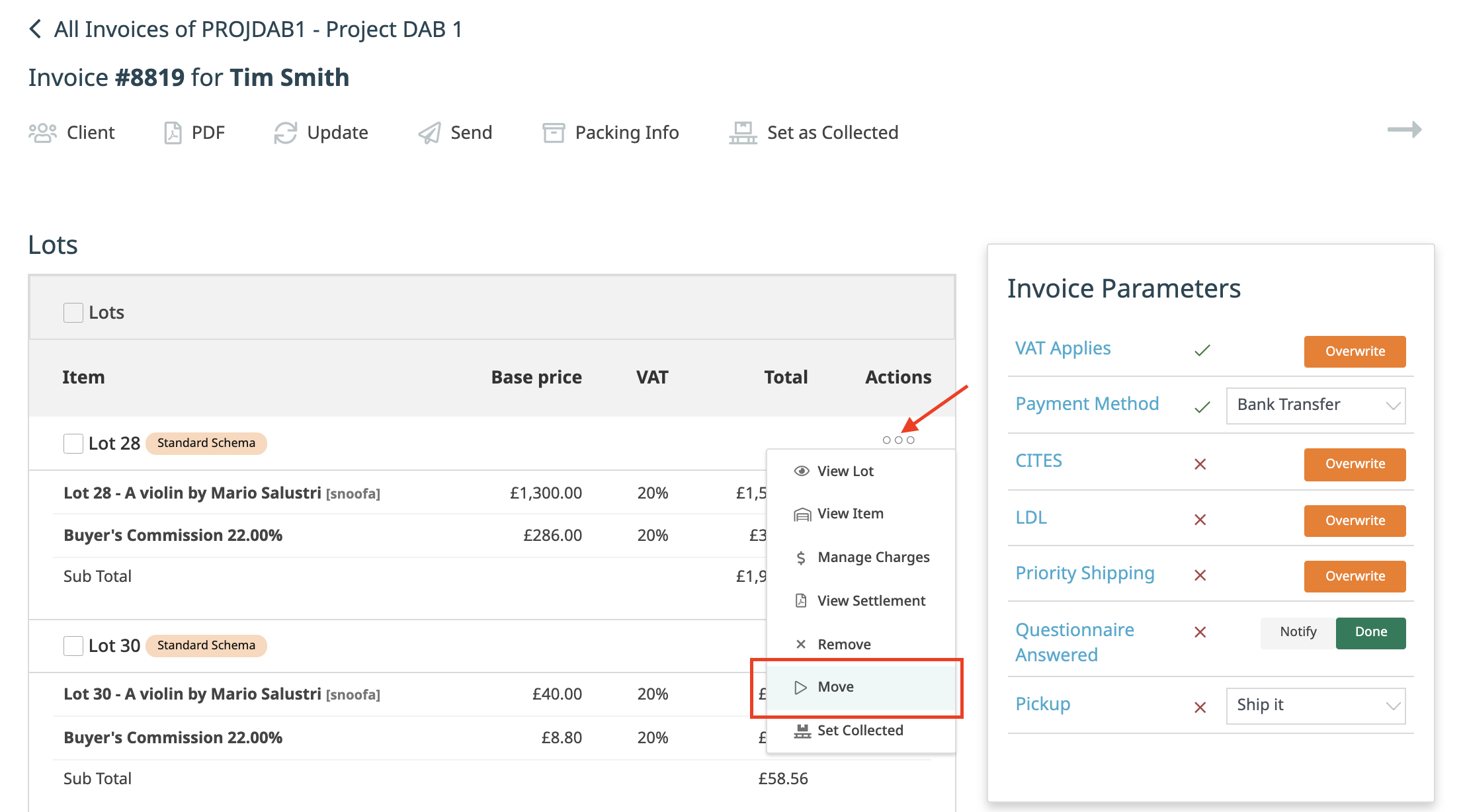Check the Lot 30 checkbox

(x=73, y=645)
